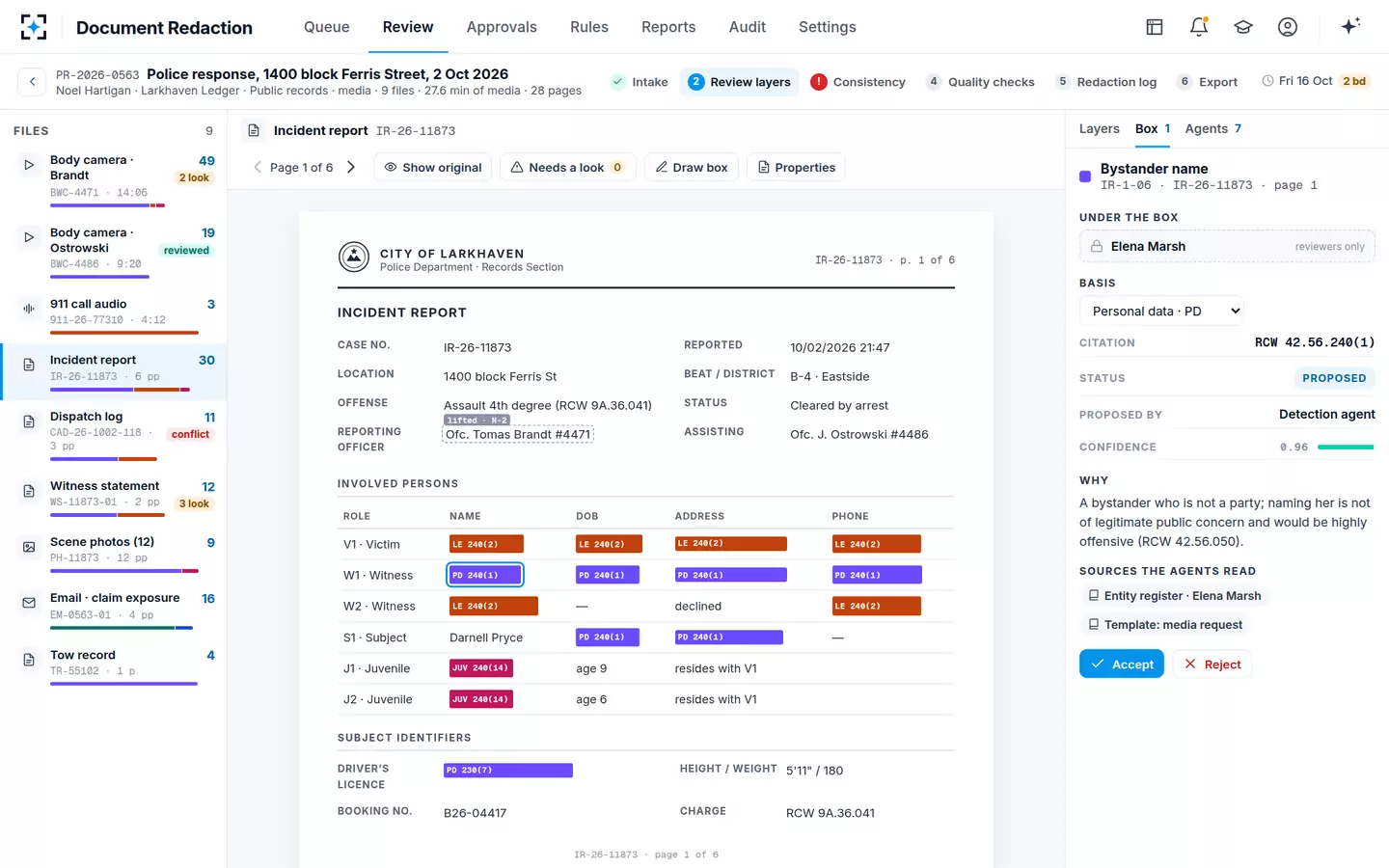Image resolution: width=1389 pixels, height=868 pixels.
Task: Go to the next page chevron
Action: pyautogui.click(x=351, y=167)
